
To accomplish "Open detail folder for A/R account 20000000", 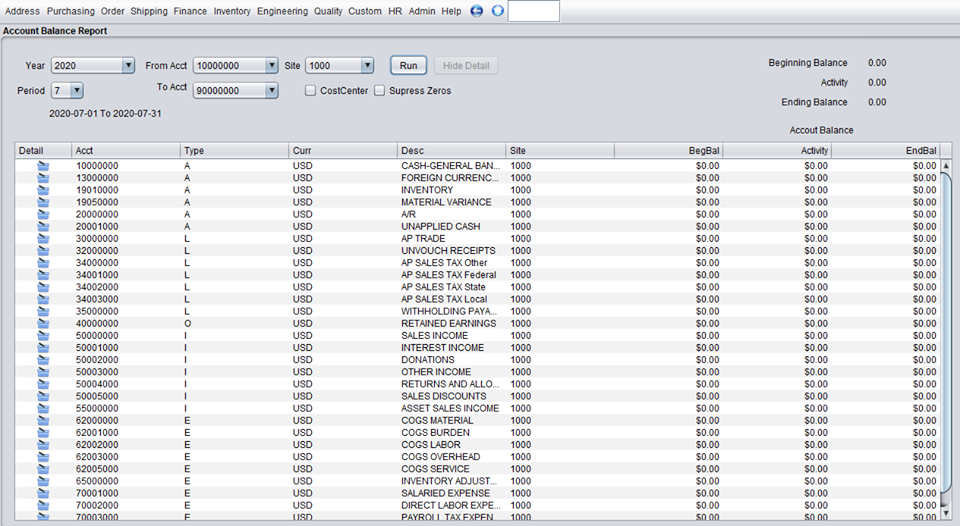I will click(x=43, y=214).
